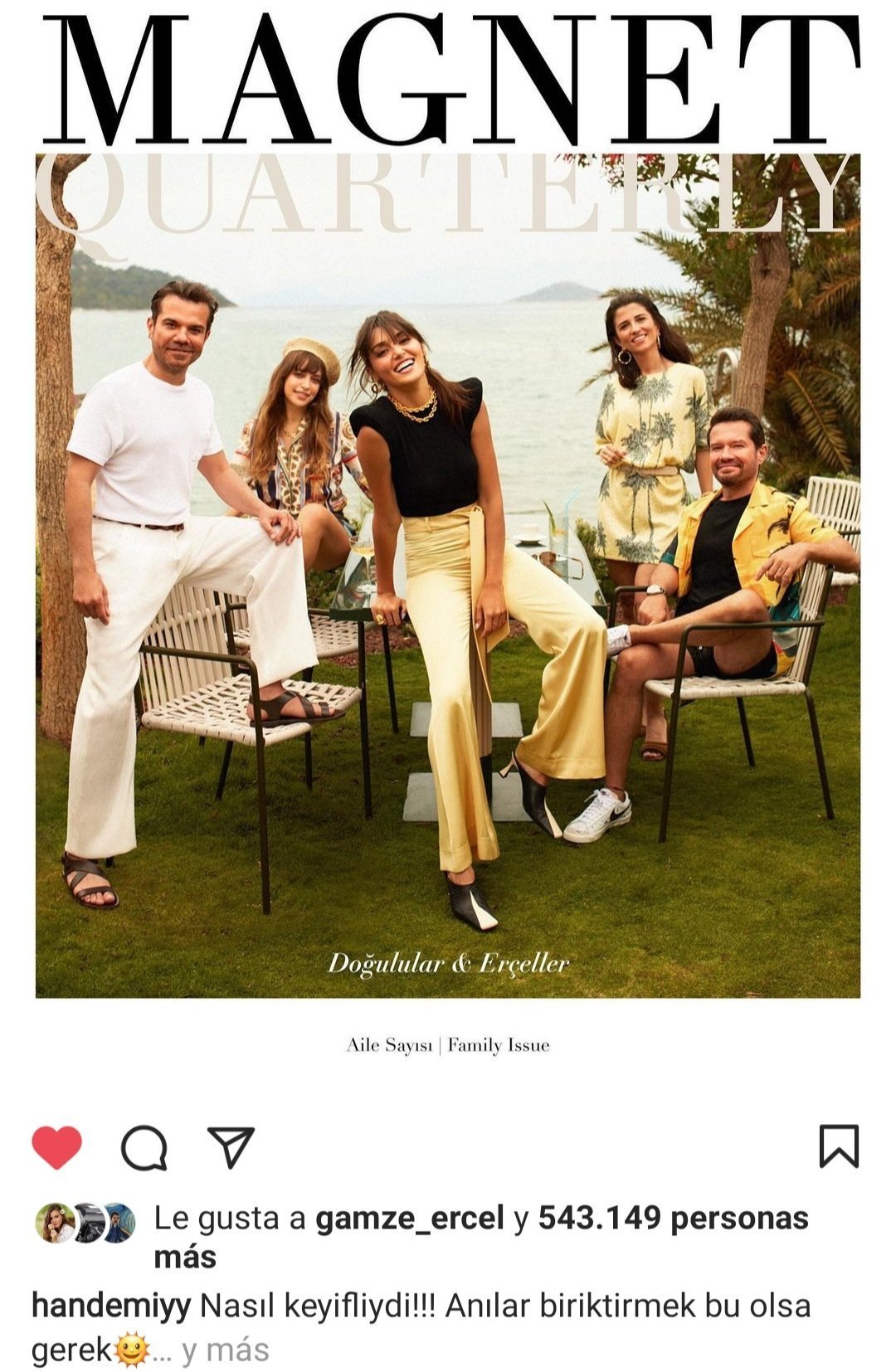This screenshot has height=1372, width=896.
Task: Share the post via paper plane icon
Action: (231, 1147)
